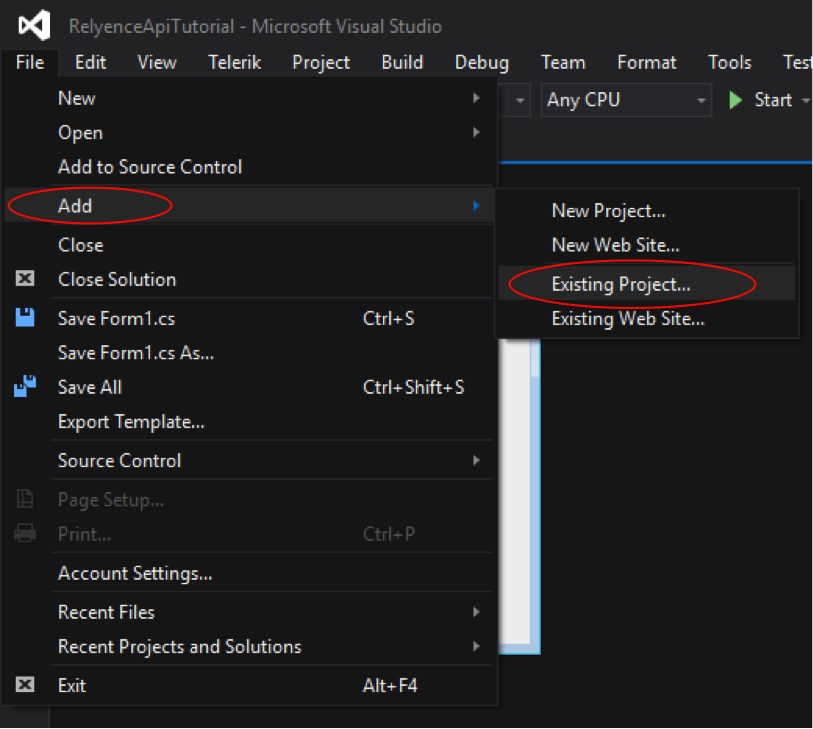This screenshot has width=813, height=729.
Task: Click the Close Solution icon
Action: 25,279
